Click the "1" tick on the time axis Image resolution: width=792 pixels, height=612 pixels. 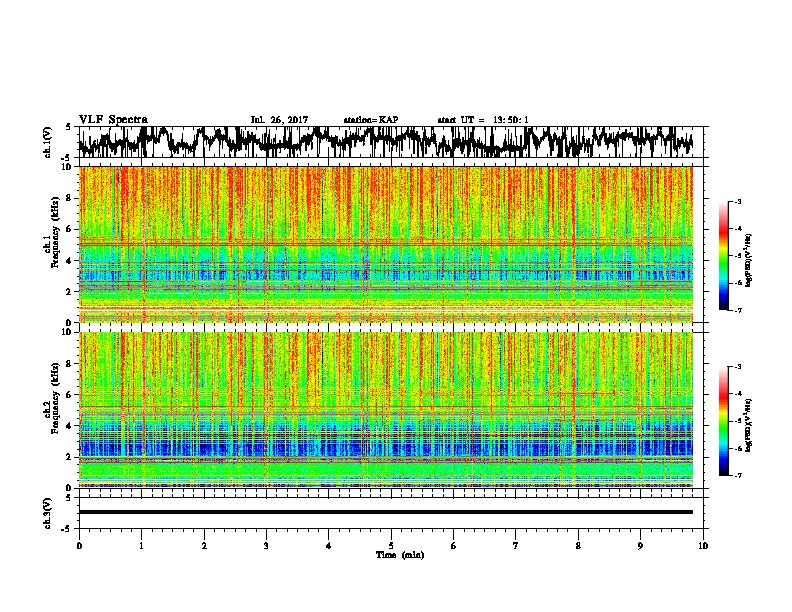coord(141,546)
